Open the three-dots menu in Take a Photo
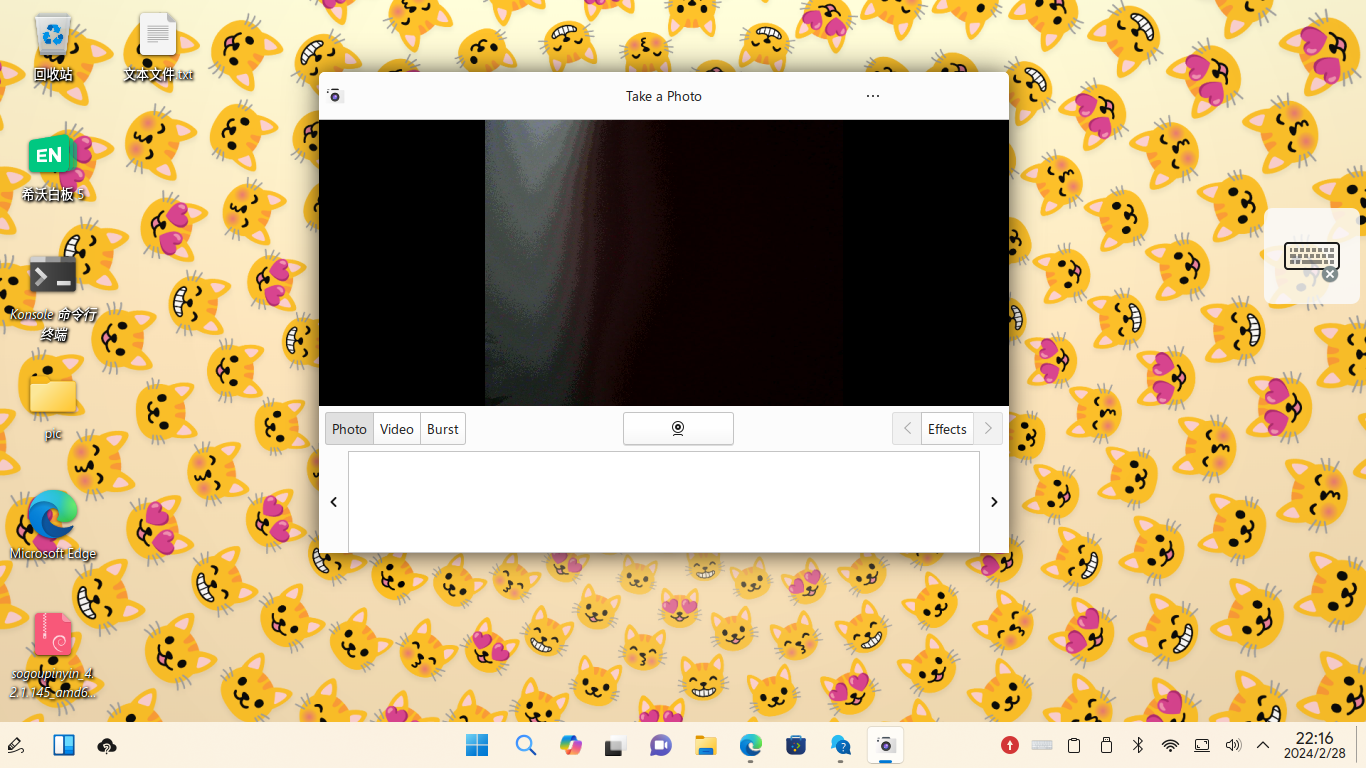 coord(873,96)
